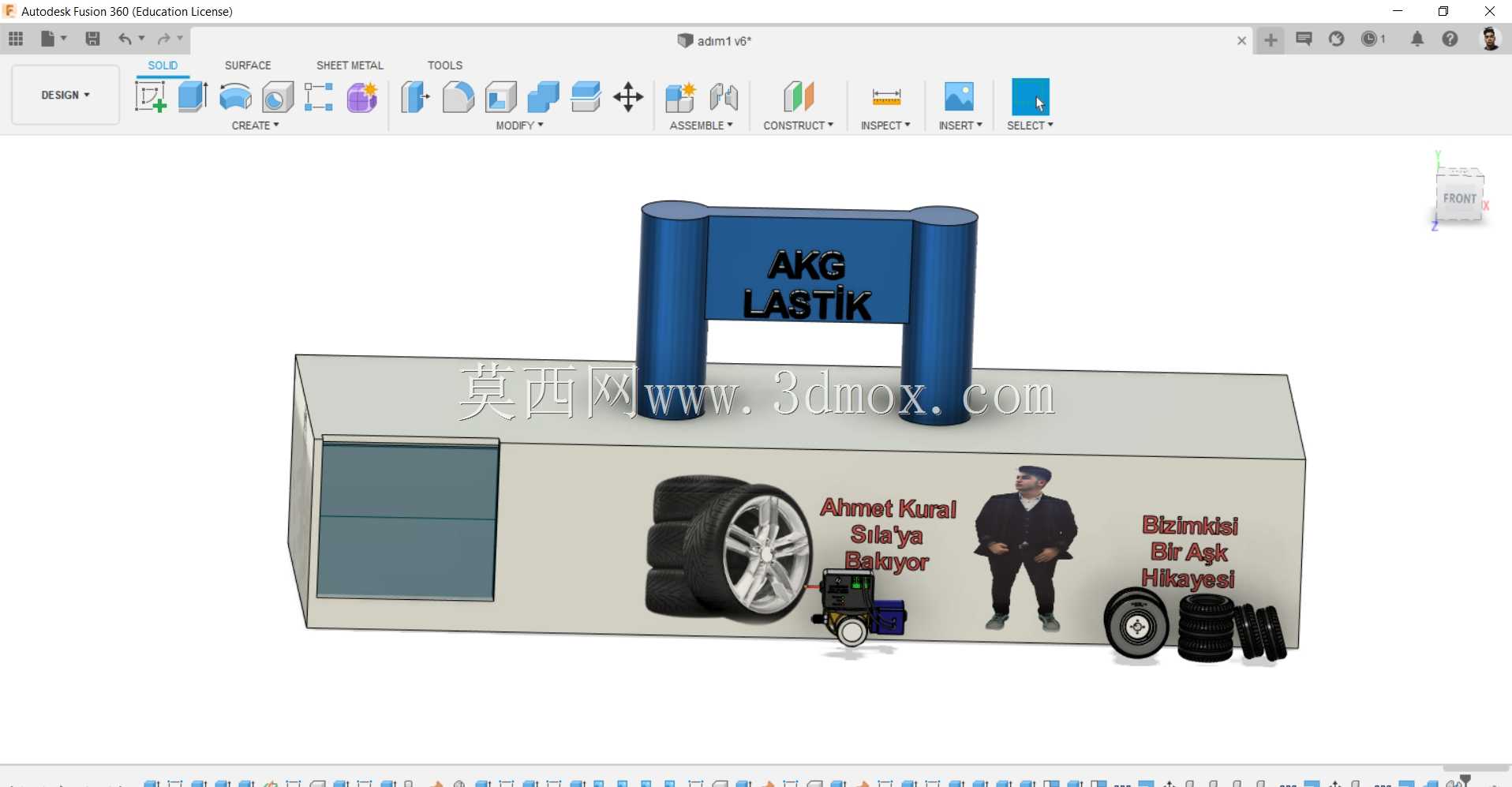
Task: Open the DESIGN workspace dropdown
Action: pyautogui.click(x=65, y=95)
